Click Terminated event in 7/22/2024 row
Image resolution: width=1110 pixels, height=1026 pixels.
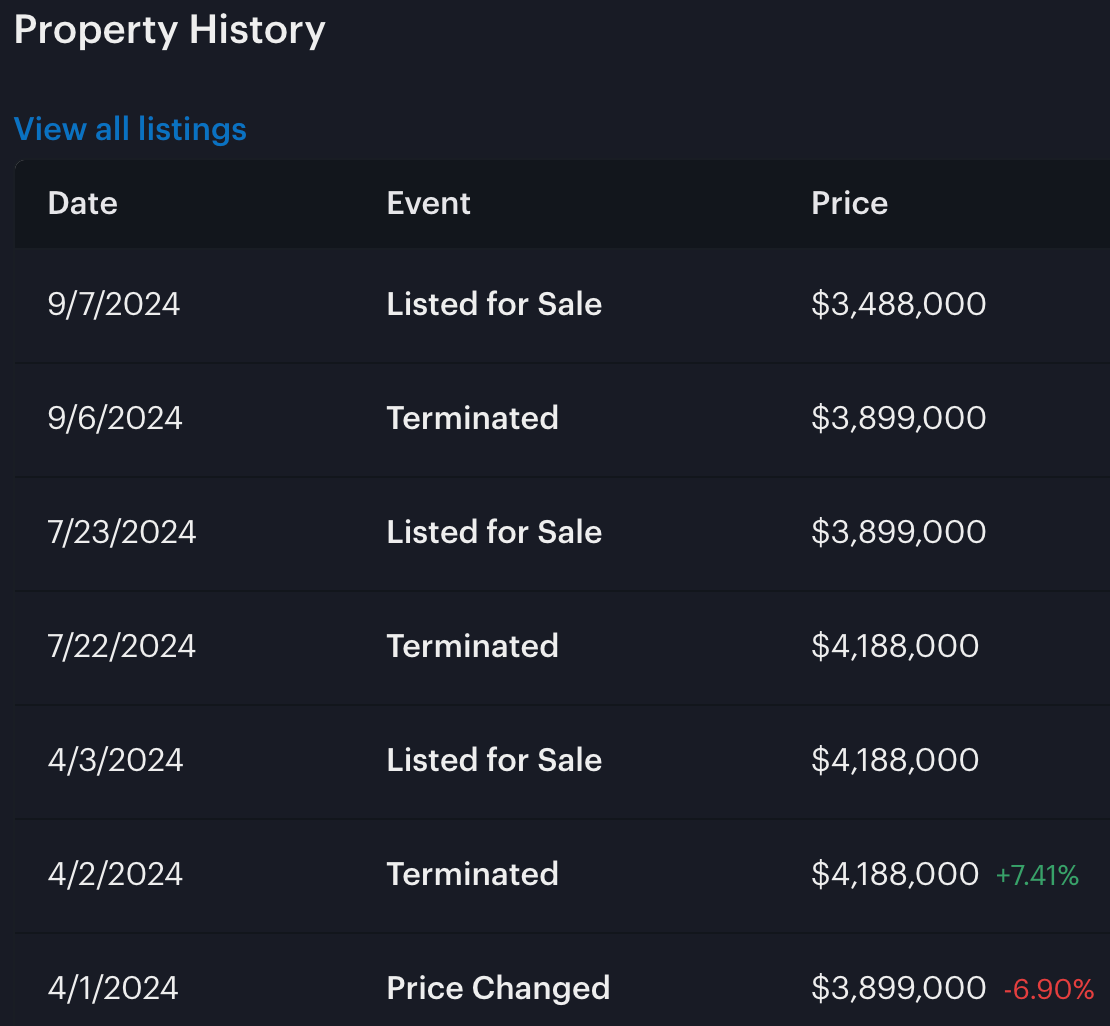pyautogui.click(x=472, y=646)
